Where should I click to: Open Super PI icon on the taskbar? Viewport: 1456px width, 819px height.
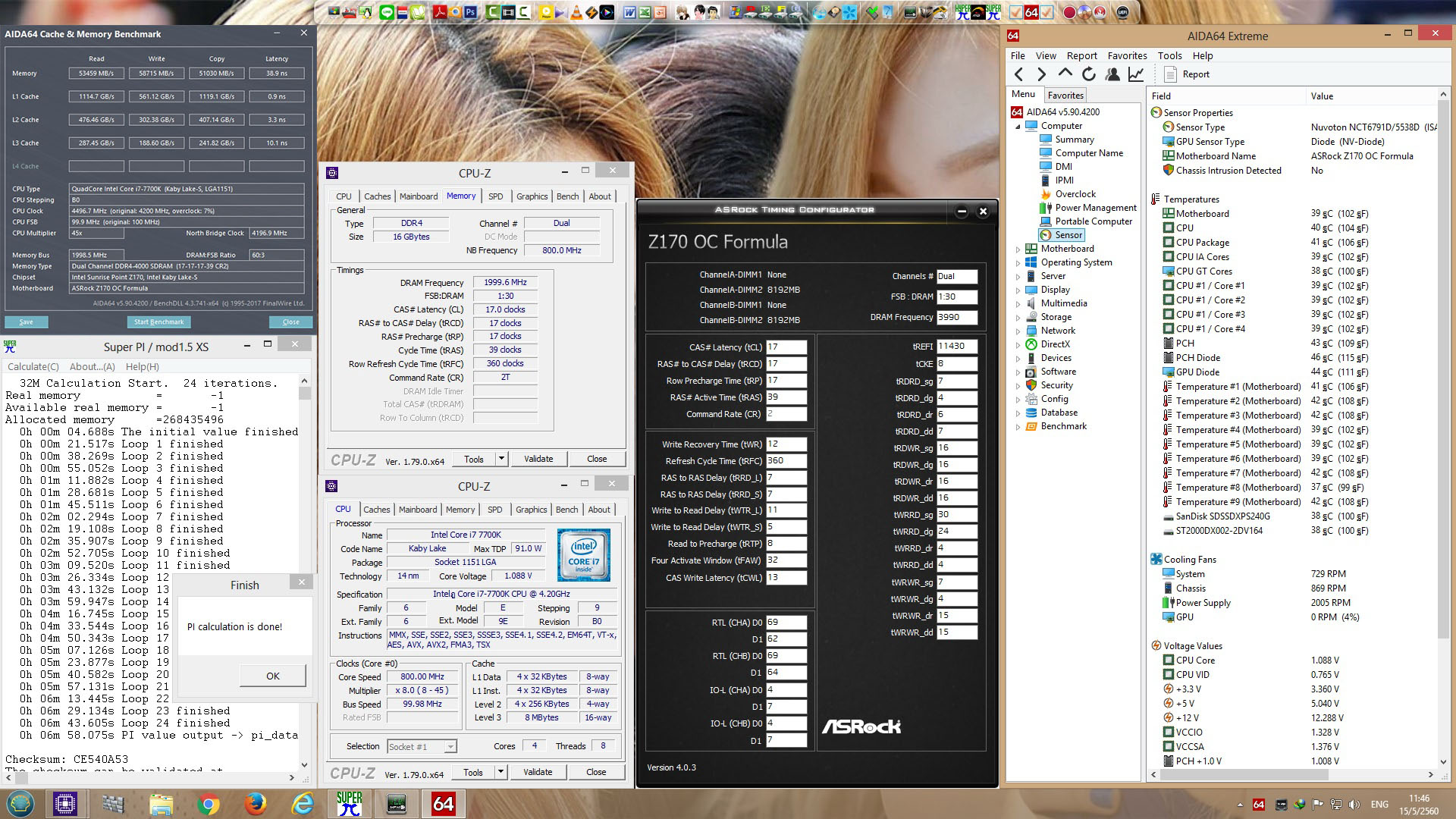point(349,804)
